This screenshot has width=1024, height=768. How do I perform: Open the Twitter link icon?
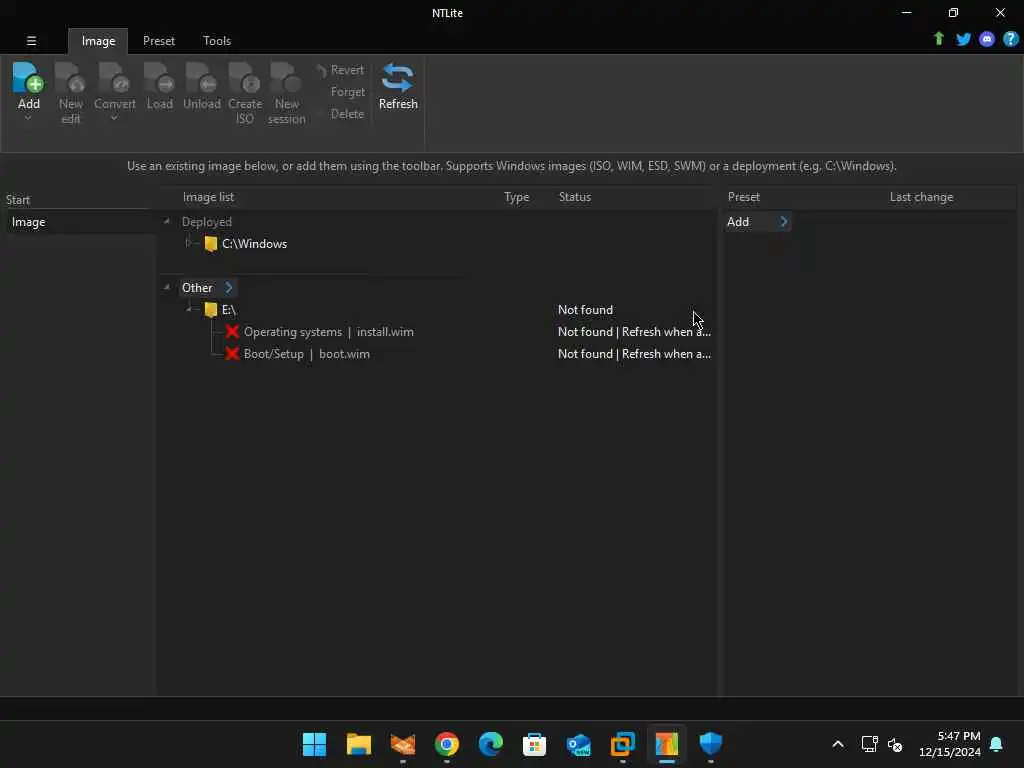pyautogui.click(x=963, y=39)
